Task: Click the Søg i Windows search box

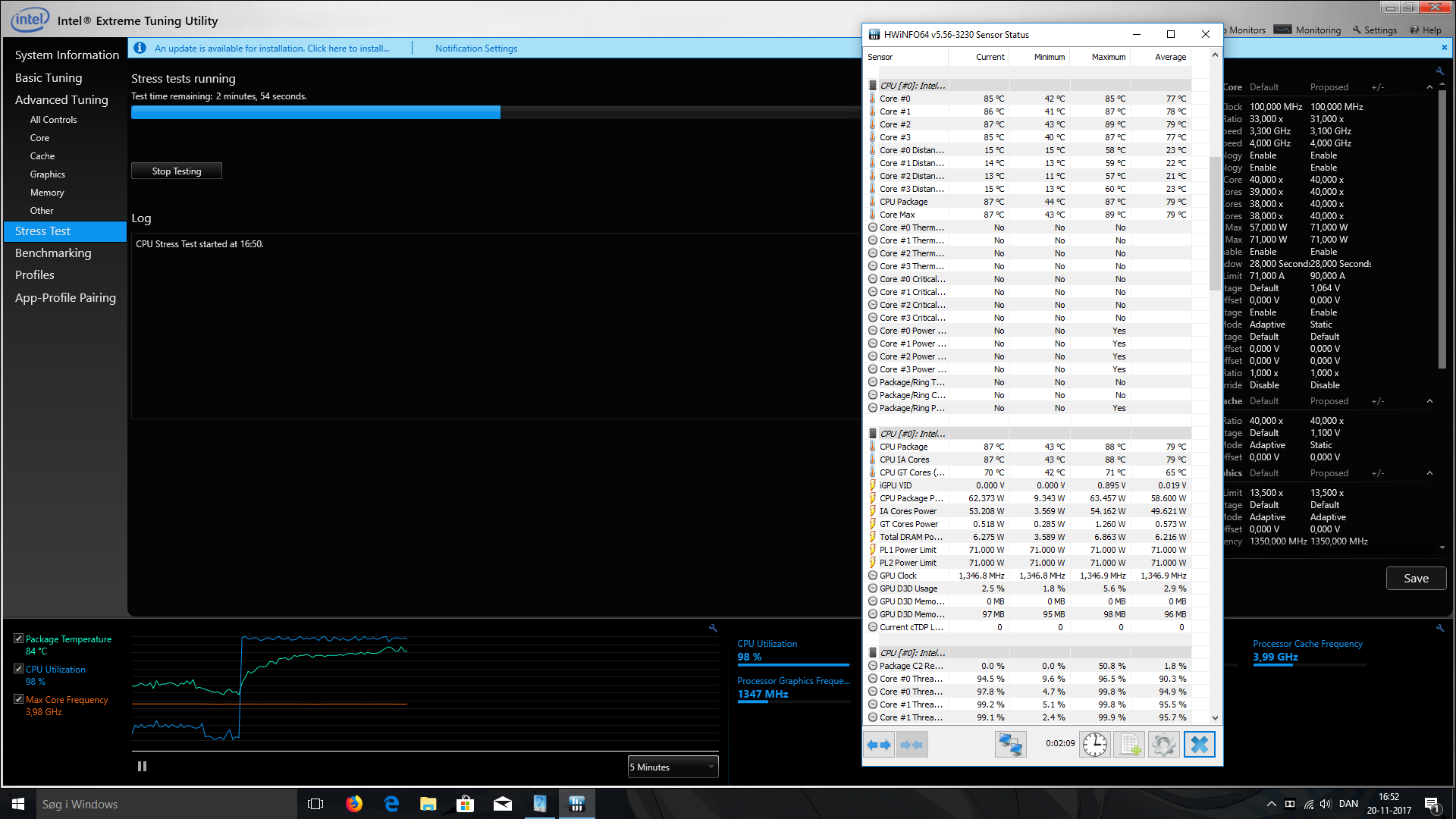Action: (x=165, y=804)
